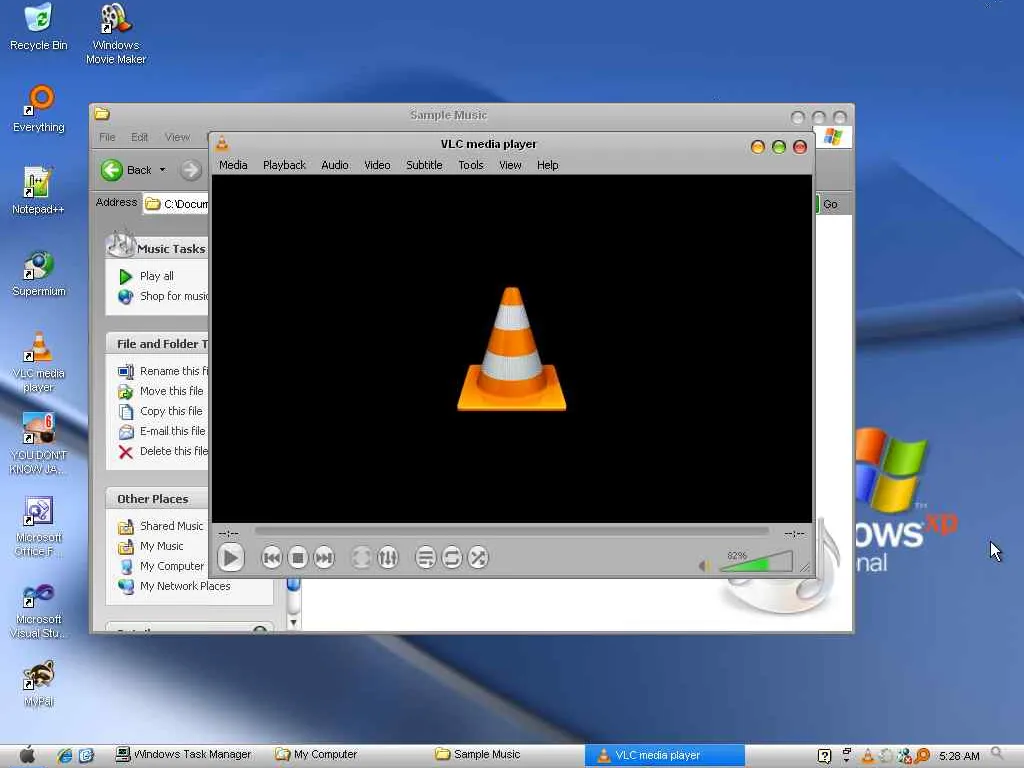
Task: Click the question mark help tray icon
Action: click(x=825, y=756)
